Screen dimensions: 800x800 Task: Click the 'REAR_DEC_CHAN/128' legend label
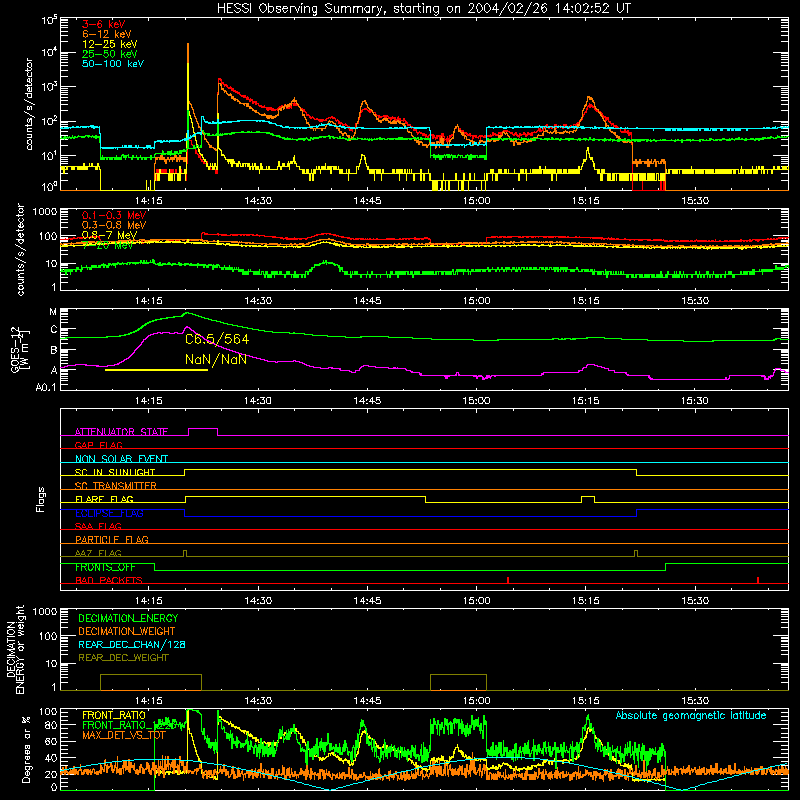tap(132, 644)
